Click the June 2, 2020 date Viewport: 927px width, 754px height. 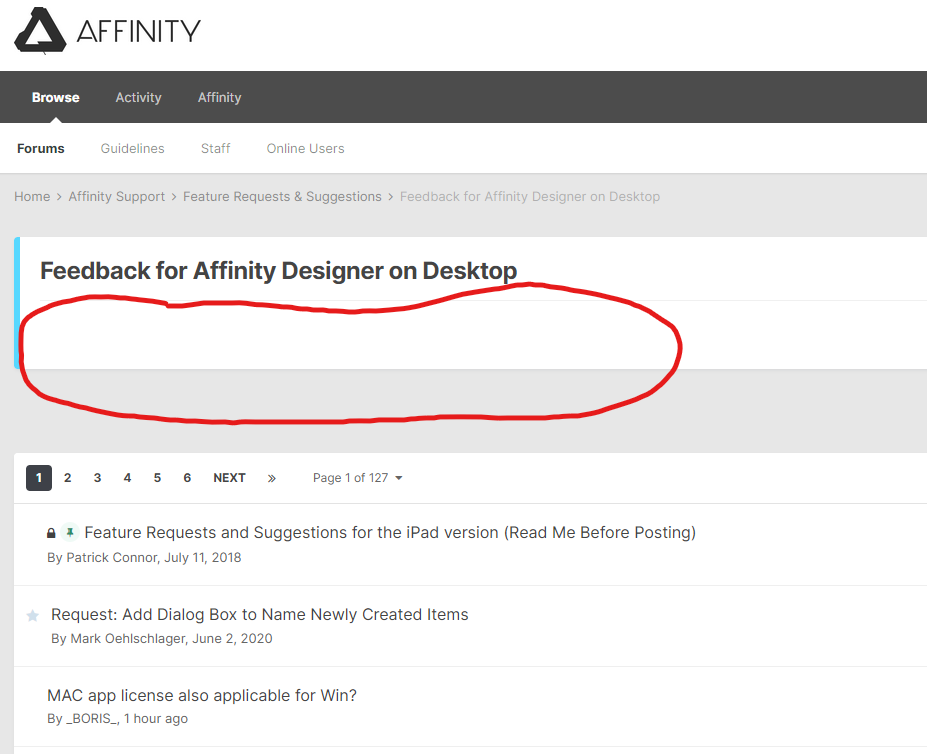click(232, 639)
